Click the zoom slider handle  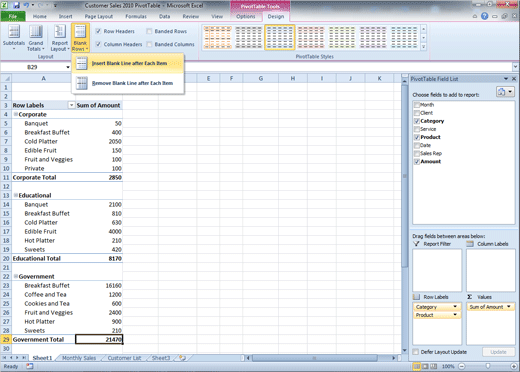click(x=488, y=366)
